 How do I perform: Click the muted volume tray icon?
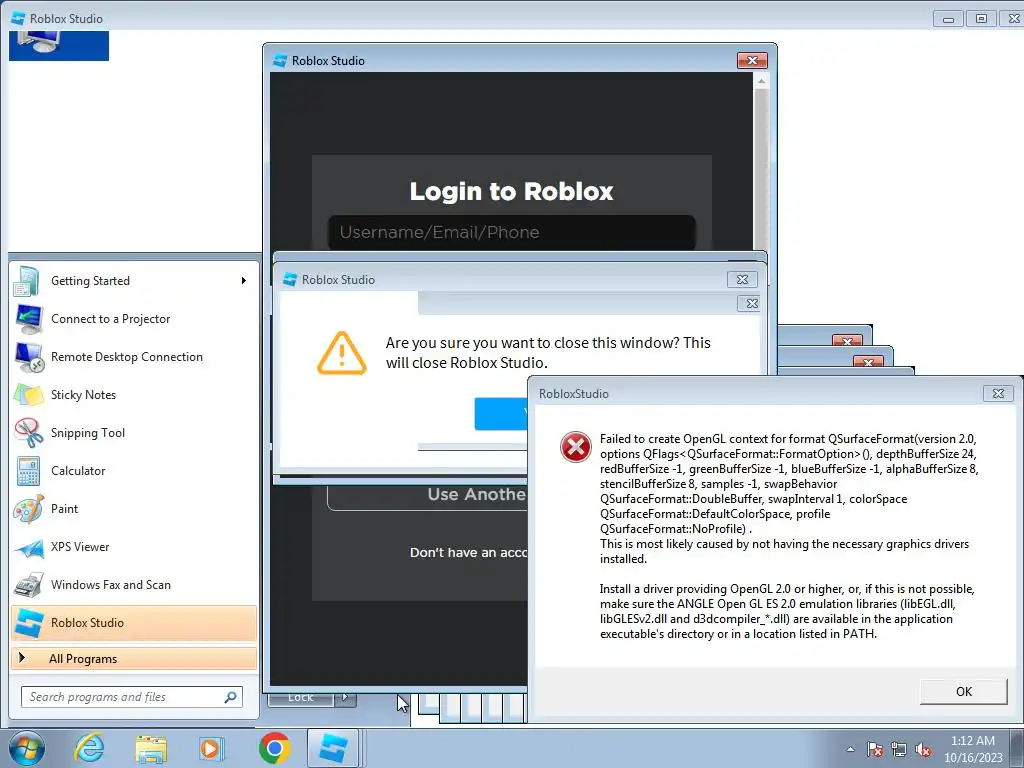[923, 749]
